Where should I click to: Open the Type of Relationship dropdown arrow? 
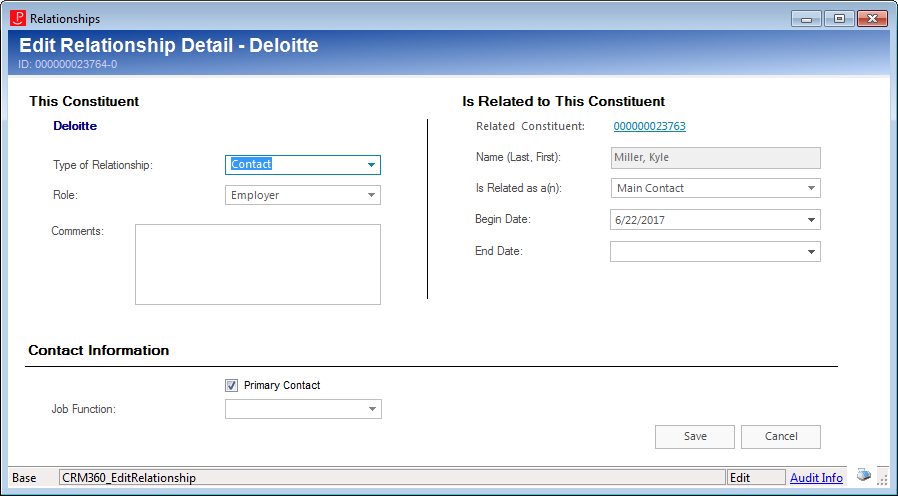click(371, 165)
